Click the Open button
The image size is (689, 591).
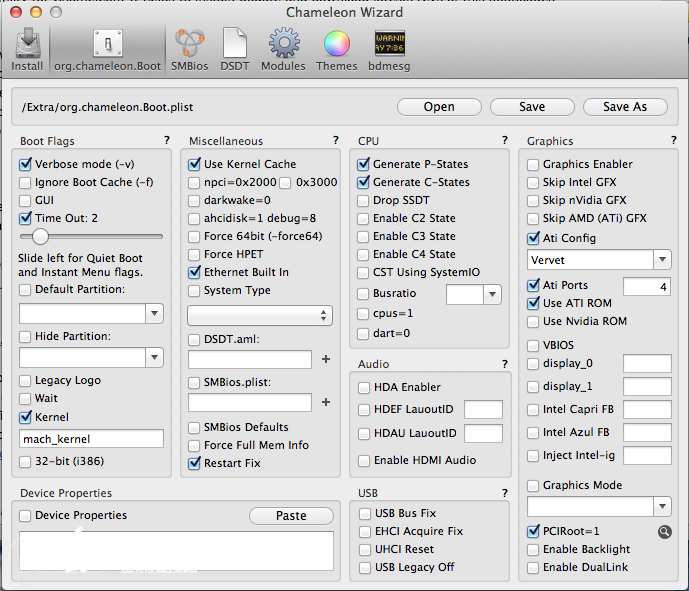tap(439, 107)
